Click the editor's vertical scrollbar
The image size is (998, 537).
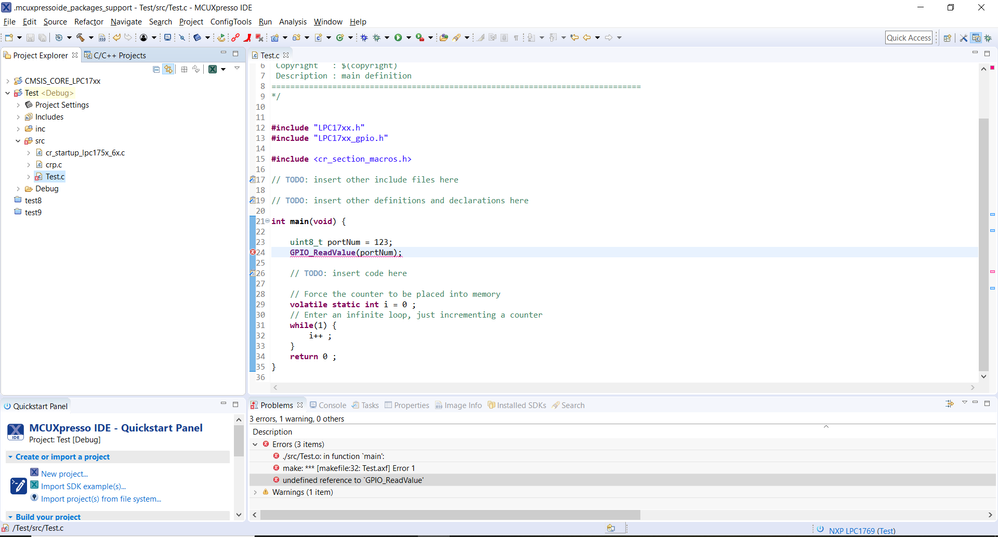pyautogui.click(x=984, y=244)
